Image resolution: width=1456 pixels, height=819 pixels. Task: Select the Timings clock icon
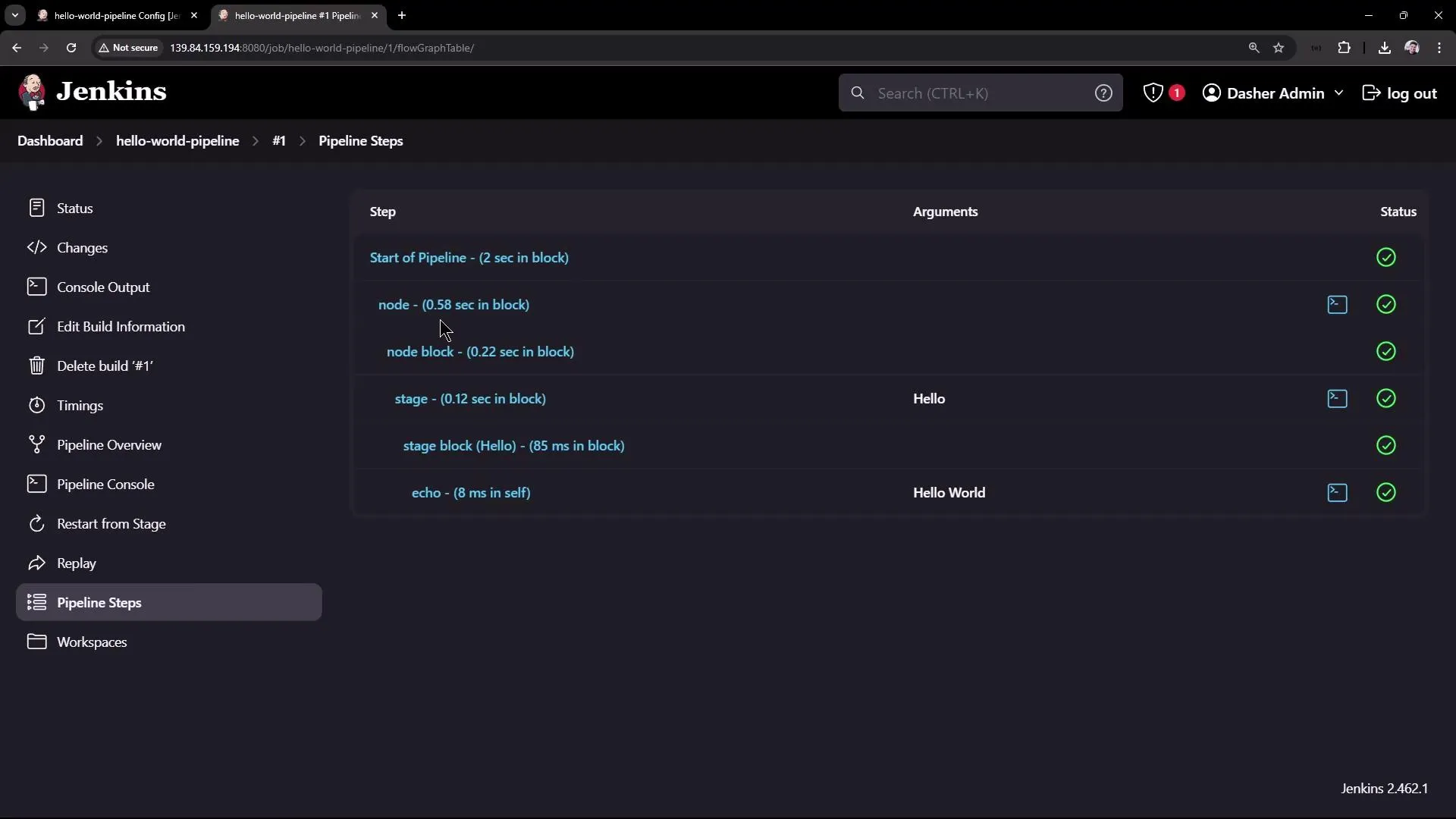[37, 406]
